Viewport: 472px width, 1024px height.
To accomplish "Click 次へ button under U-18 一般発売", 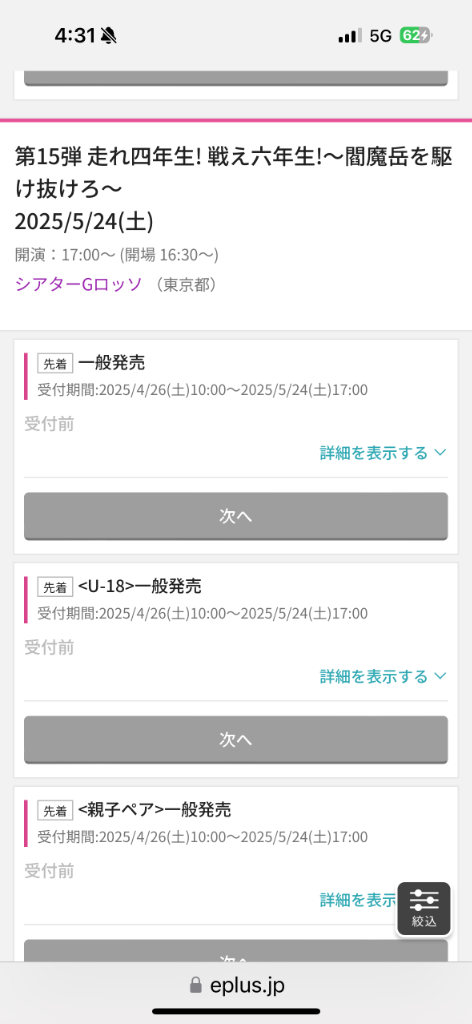I will [x=236, y=739].
